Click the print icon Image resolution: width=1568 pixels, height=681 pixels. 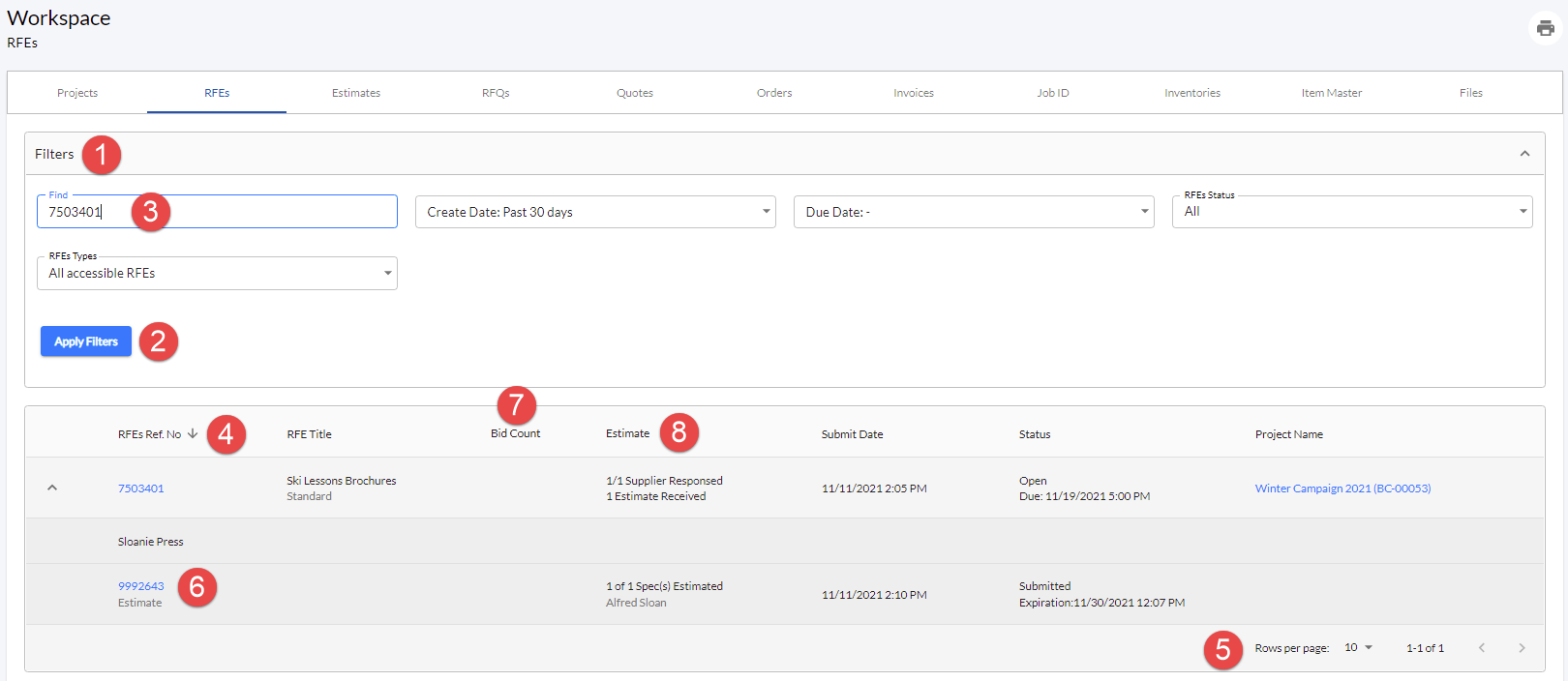click(1545, 28)
